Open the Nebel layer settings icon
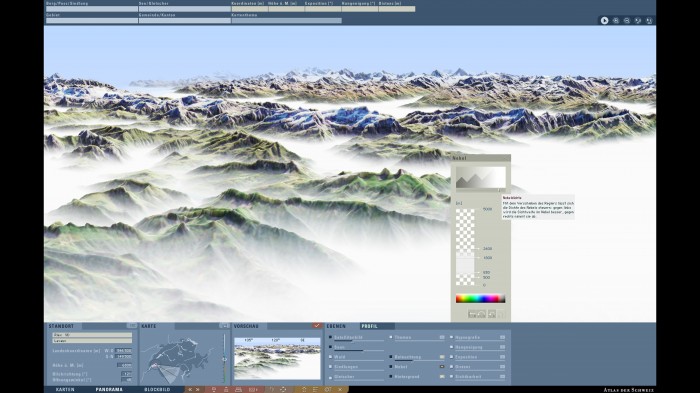Viewport: 700px width, 393px height. pos(442,367)
